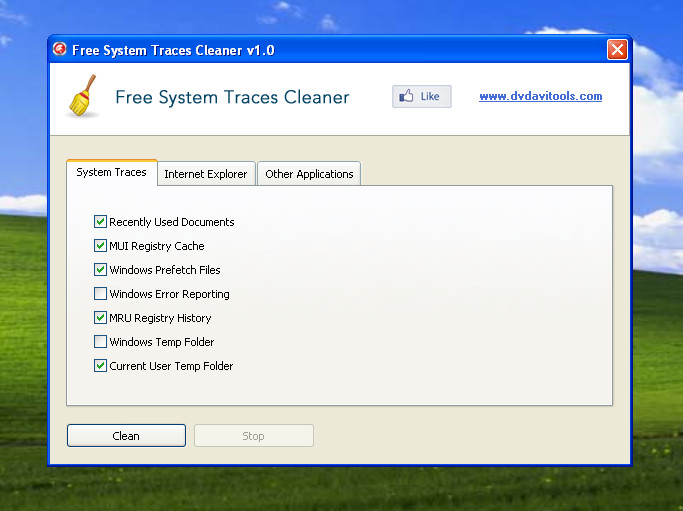Screen dimensions: 683x511
Task: Toggle Current User Temp Folder checkbox
Action: pyautogui.click(x=100, y=365)
